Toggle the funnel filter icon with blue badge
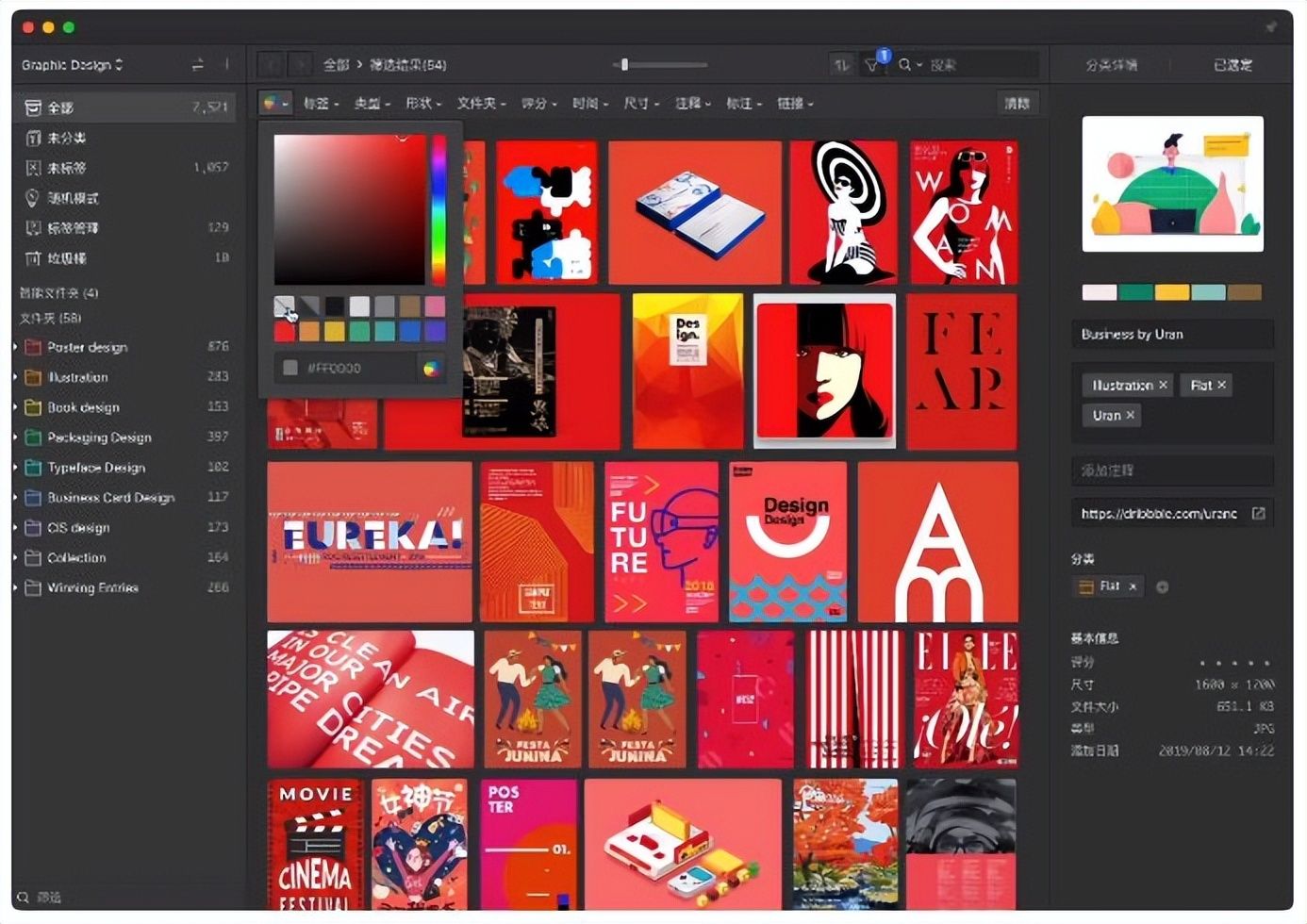The width and height of the screenshot is (1307, 924). point(874,64)
